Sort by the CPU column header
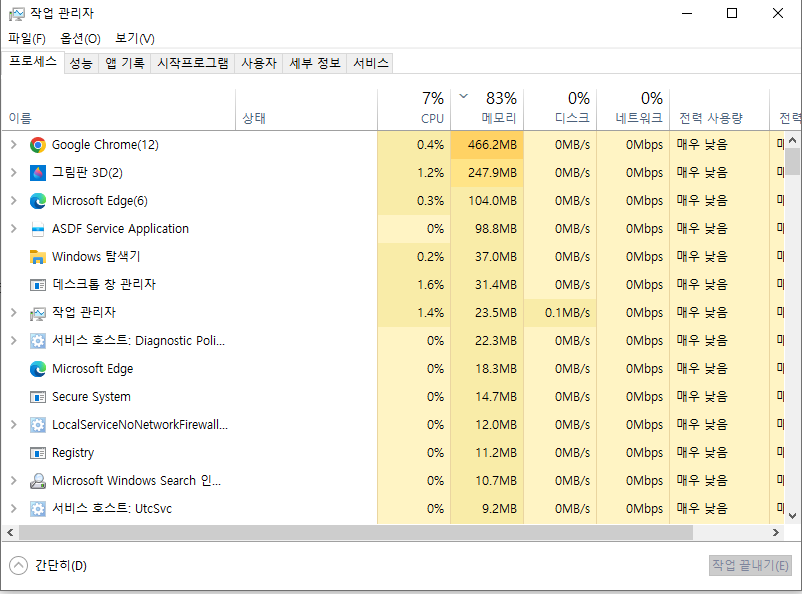 [414, 109]
